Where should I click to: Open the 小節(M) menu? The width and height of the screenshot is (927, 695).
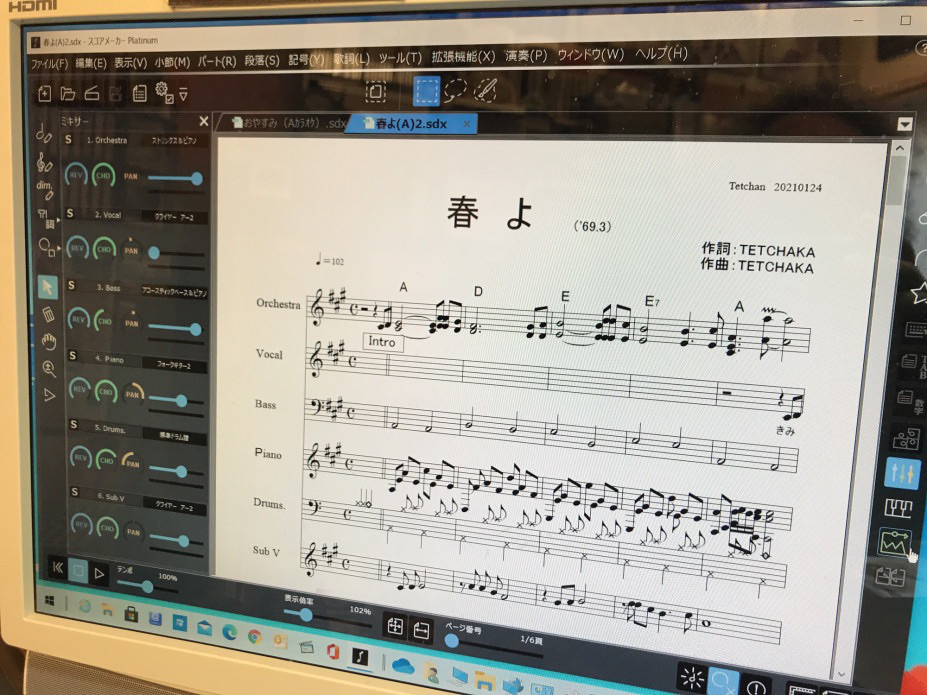tap(172, 62)
